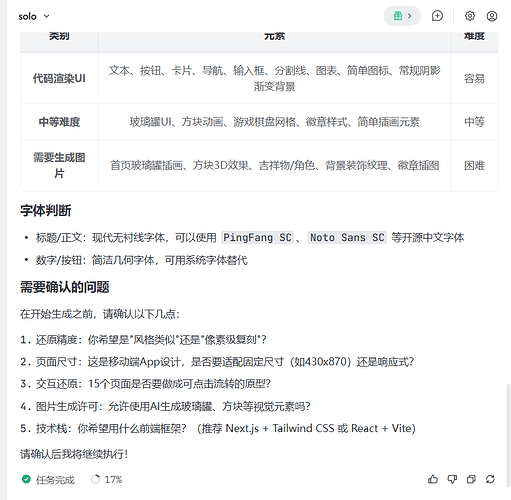The height and width of the screenshot is (500, 511).
Task: Click question 5 about 技术栈
Action: (x=218, y=428)
